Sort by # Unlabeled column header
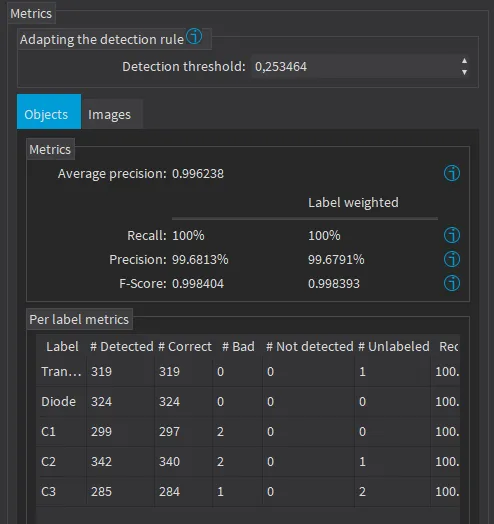The width and height of the screenshot is (494, 524). tap(393, 347)
